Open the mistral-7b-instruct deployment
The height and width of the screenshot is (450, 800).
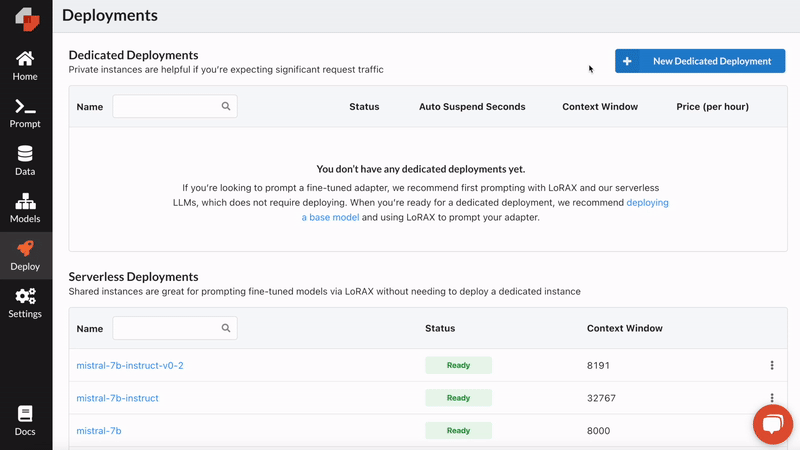point(117,398)
